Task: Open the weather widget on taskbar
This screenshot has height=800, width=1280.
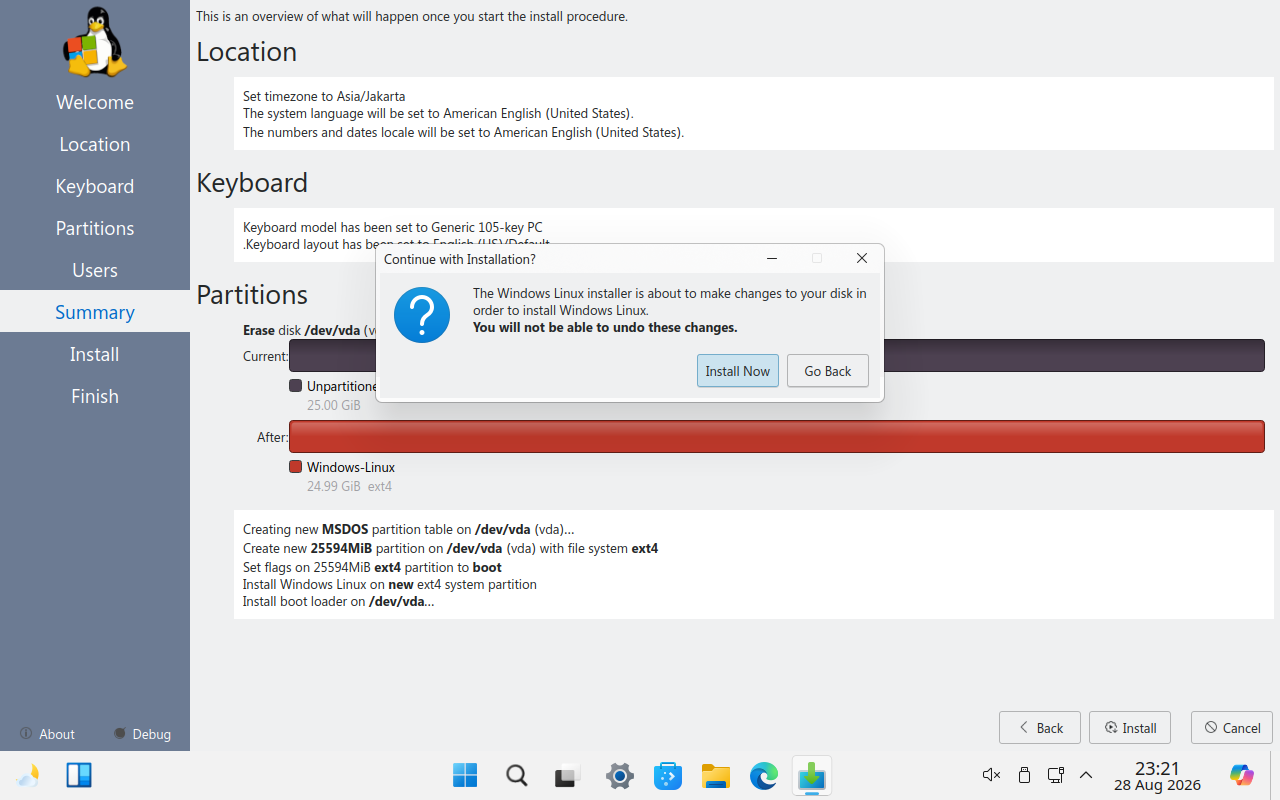Action: tap(28, 775)
